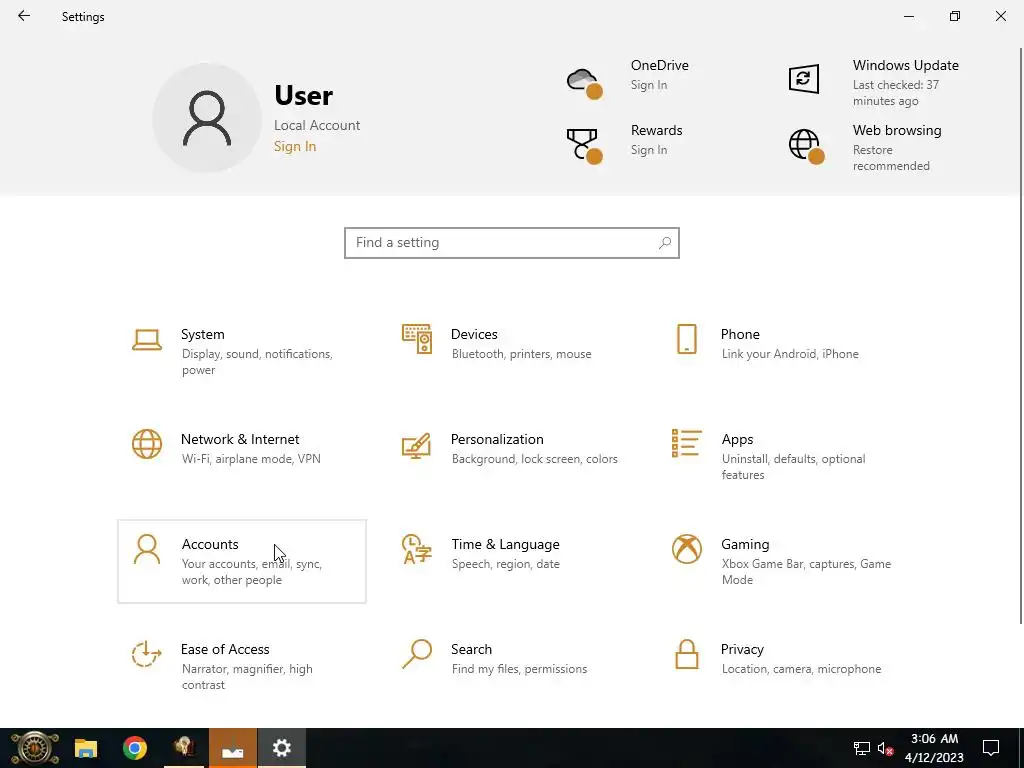The image size is (1024, 768).
Task: Open the Personalization paintbrush icon
Action: 417,445
